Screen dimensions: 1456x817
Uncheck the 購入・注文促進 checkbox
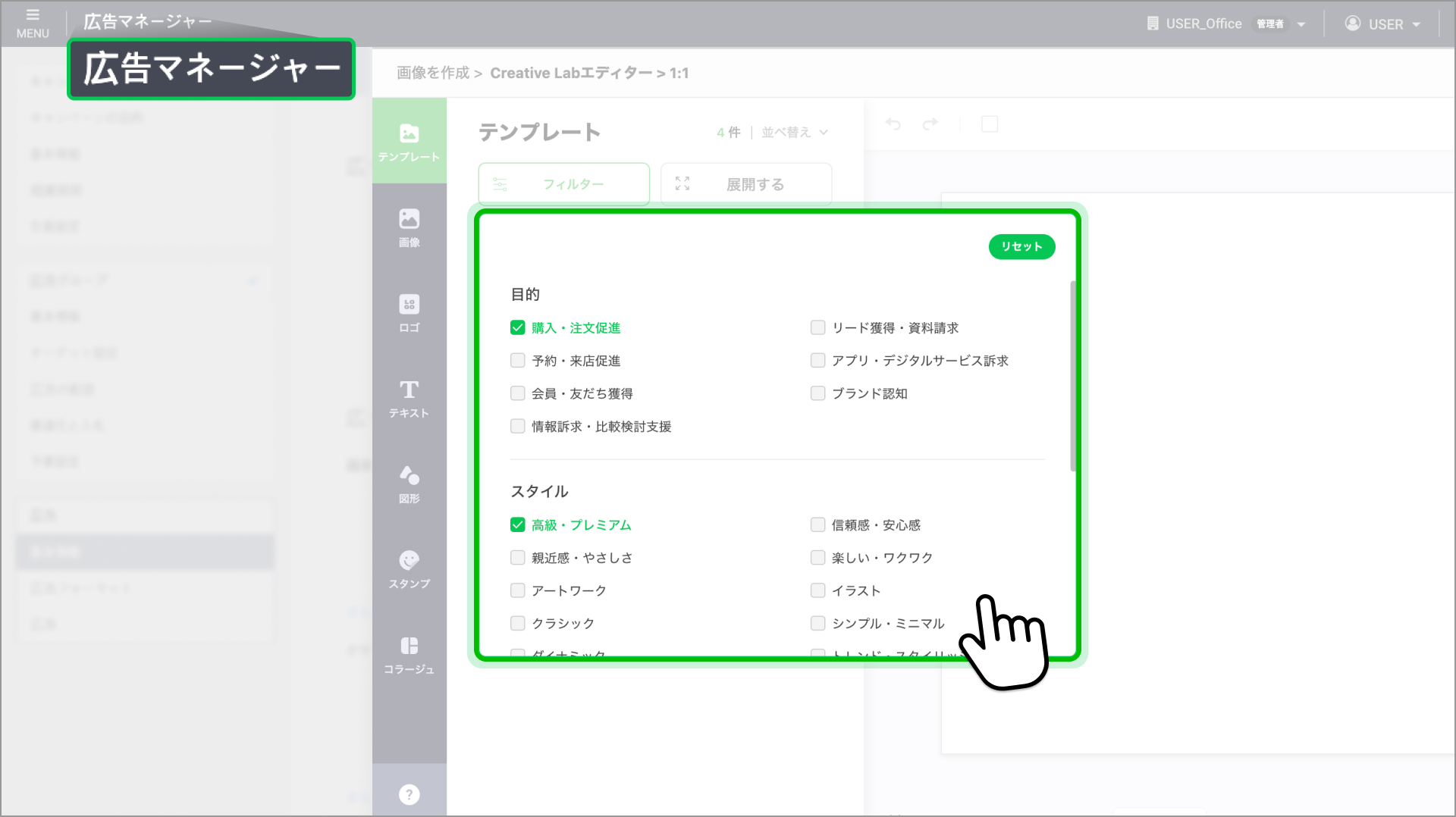(x=518, y=327)
